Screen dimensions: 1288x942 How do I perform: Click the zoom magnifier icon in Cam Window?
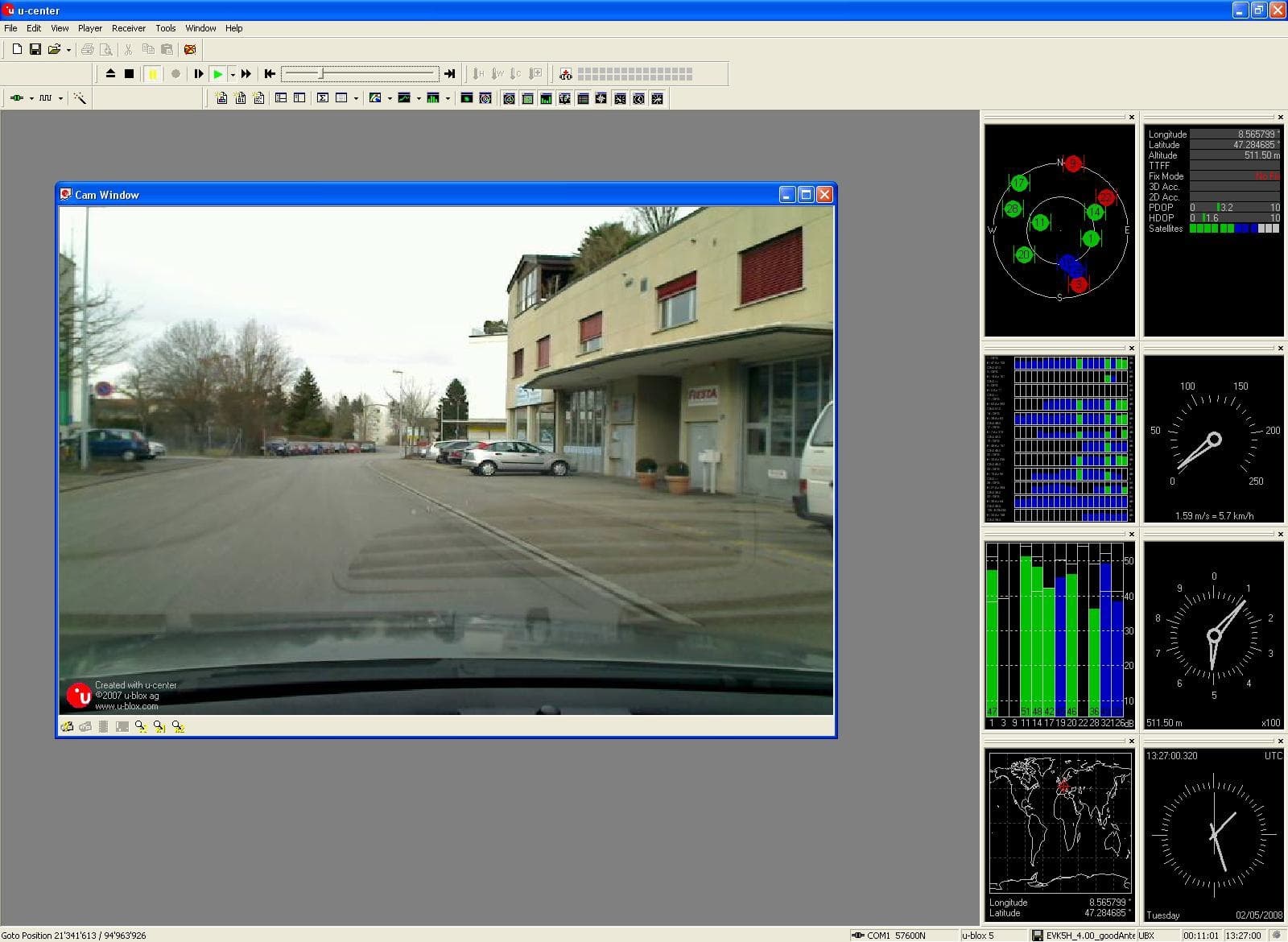(x=141, y=726)
